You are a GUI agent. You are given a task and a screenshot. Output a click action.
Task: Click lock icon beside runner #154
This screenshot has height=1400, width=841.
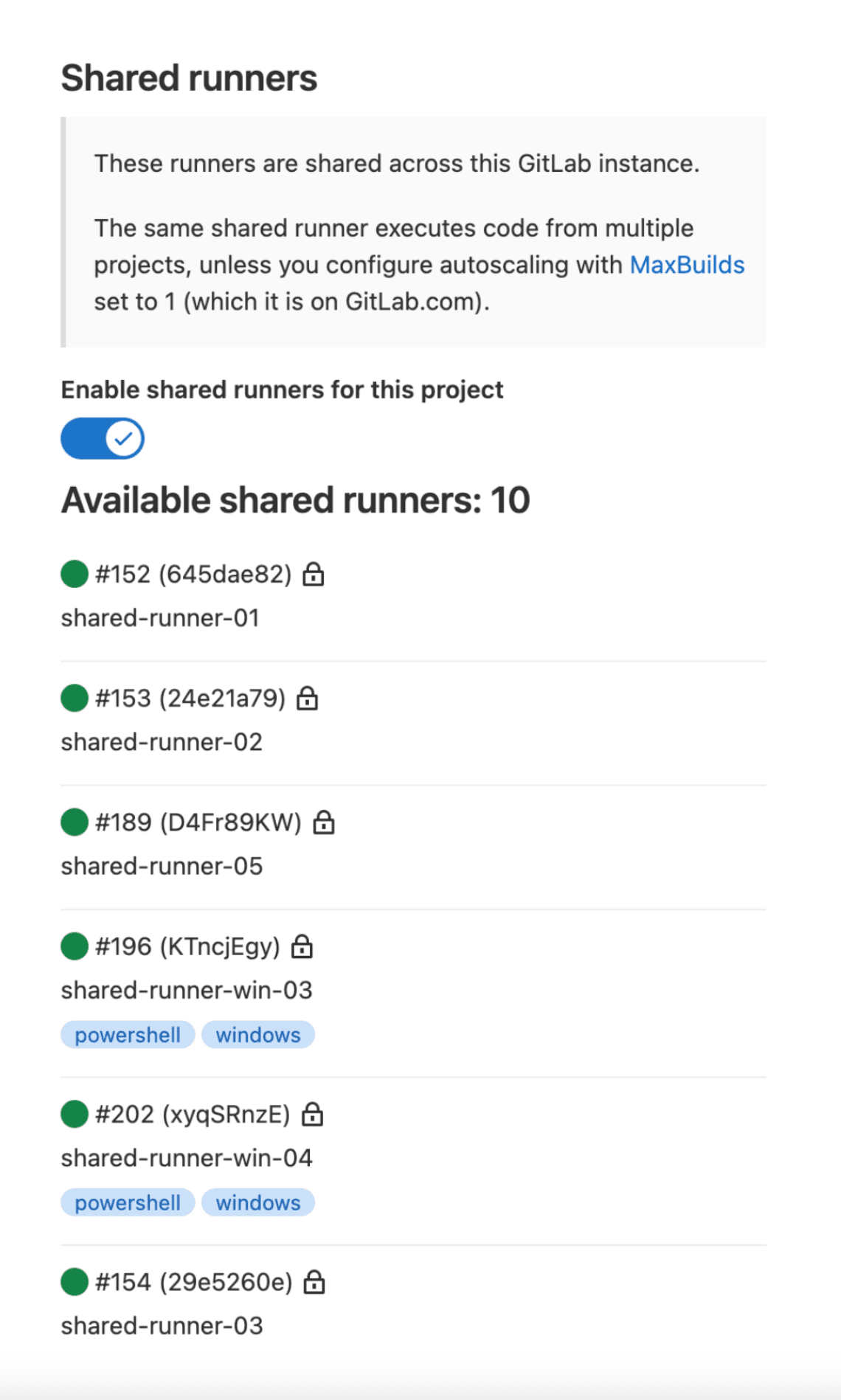click(314, 1282)
